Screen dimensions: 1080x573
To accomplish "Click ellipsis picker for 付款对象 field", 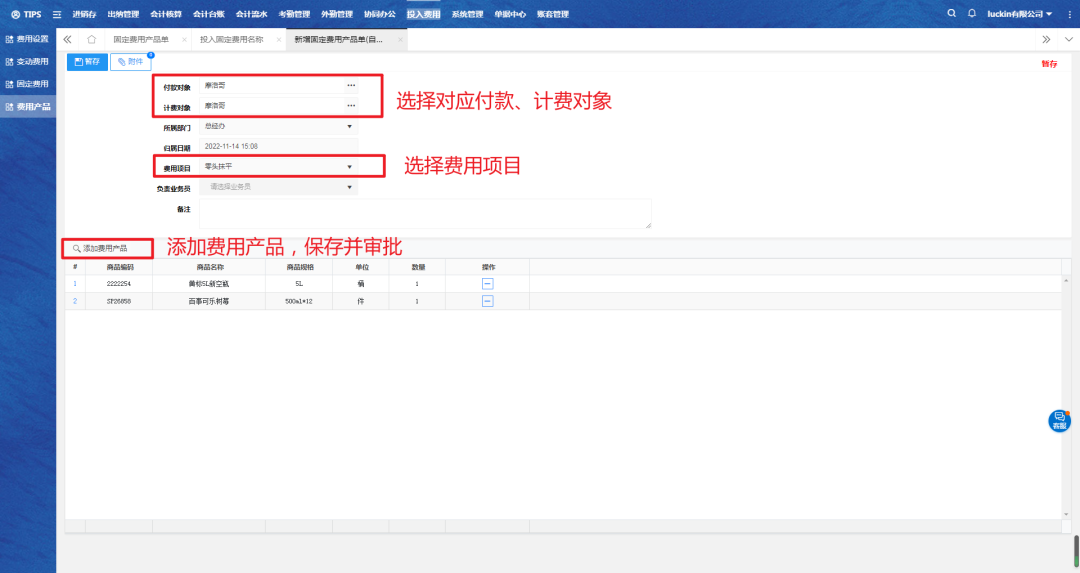I will pyautogui.click(x=351, y=86).
